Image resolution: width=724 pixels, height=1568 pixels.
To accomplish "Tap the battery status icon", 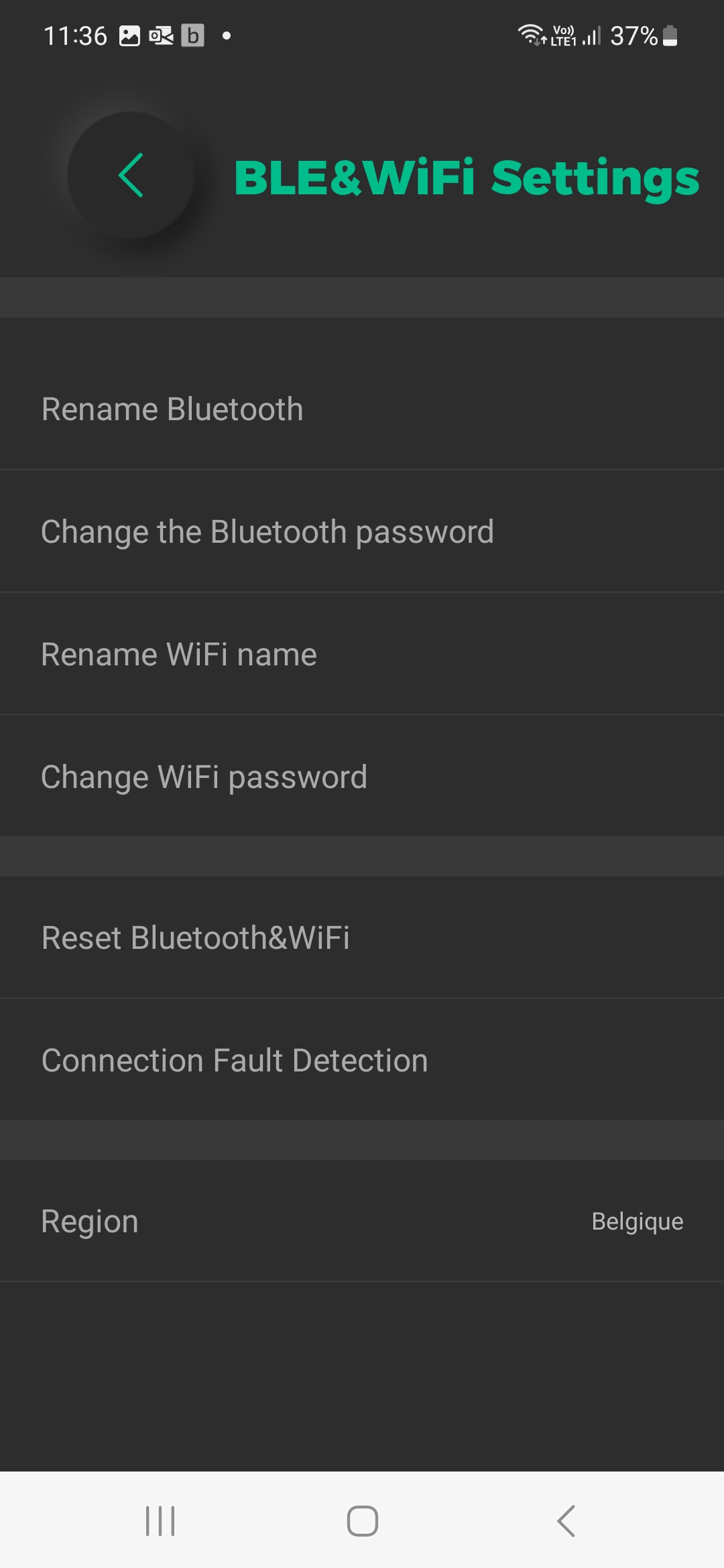I will point(670,36).
